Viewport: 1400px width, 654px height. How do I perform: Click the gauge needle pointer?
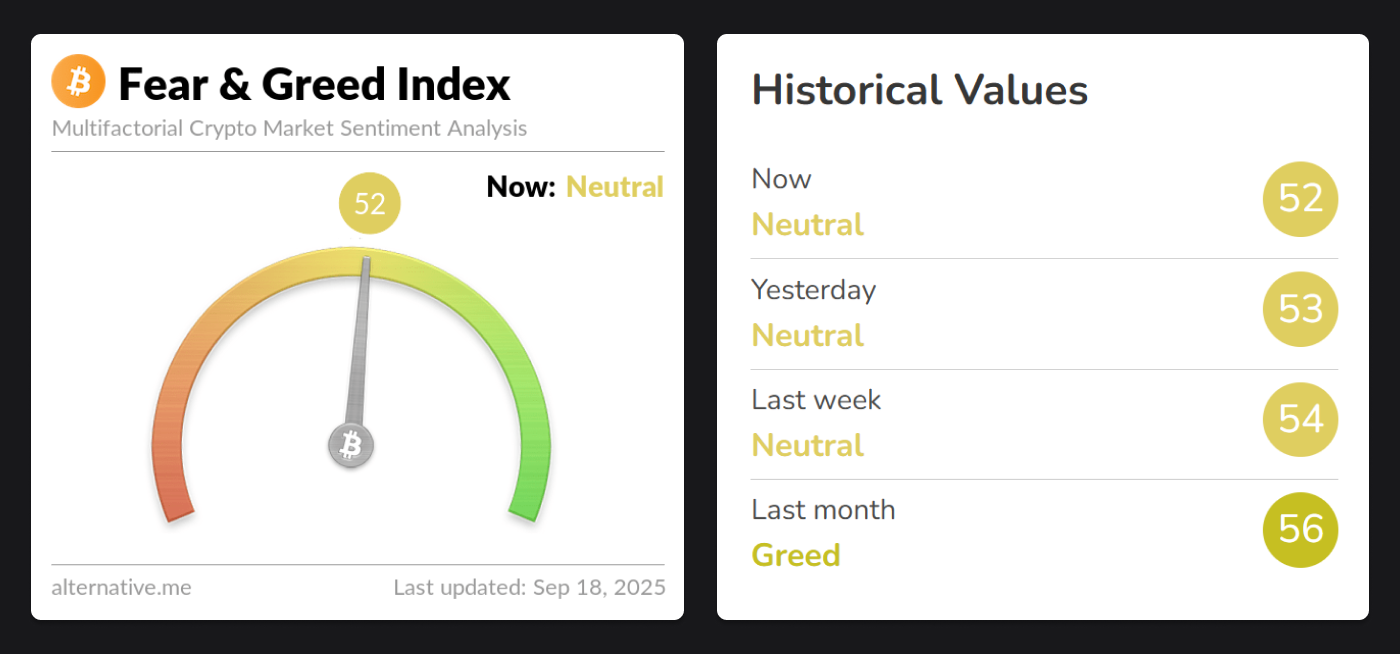(359, 340)
